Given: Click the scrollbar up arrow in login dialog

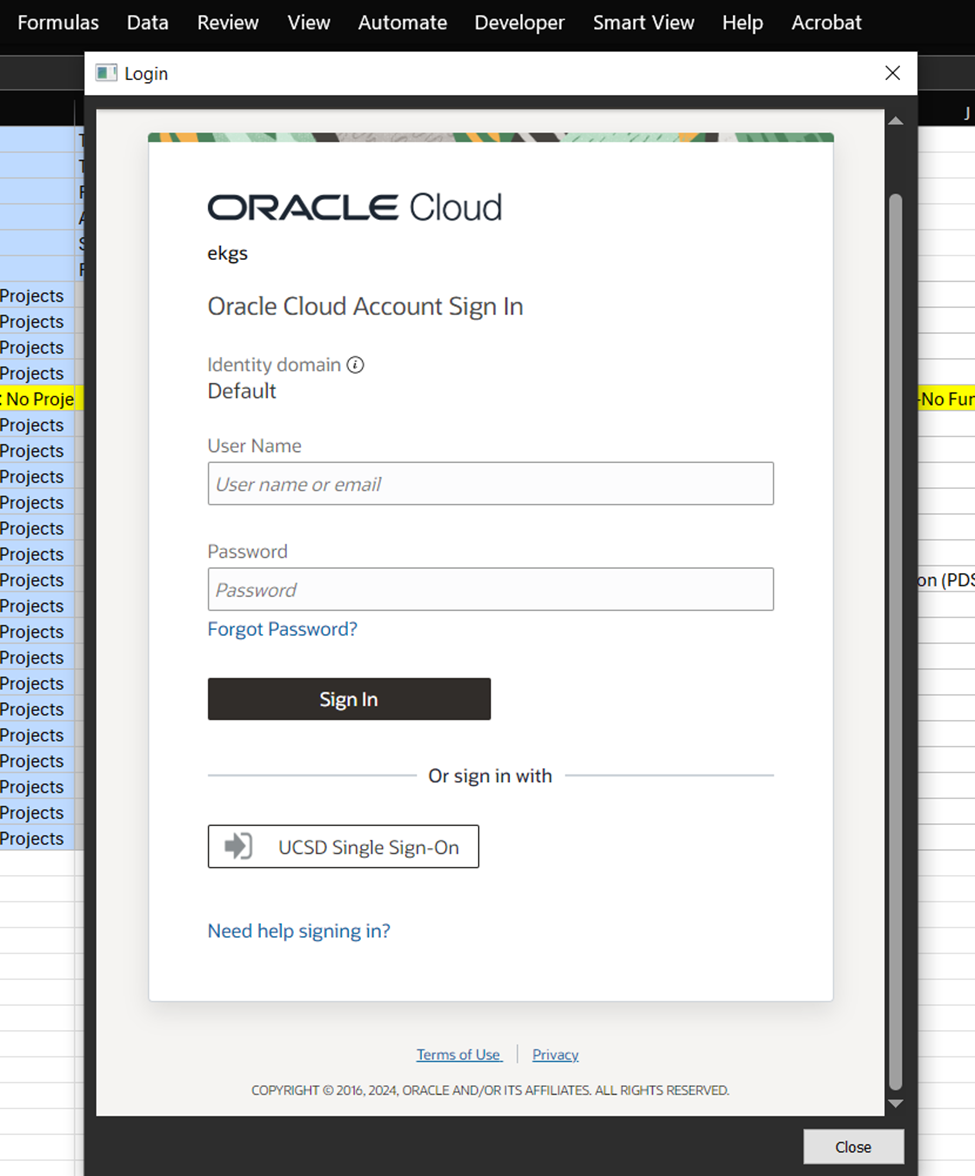Looking at the screenshot, I should click(x=896, y=121).
